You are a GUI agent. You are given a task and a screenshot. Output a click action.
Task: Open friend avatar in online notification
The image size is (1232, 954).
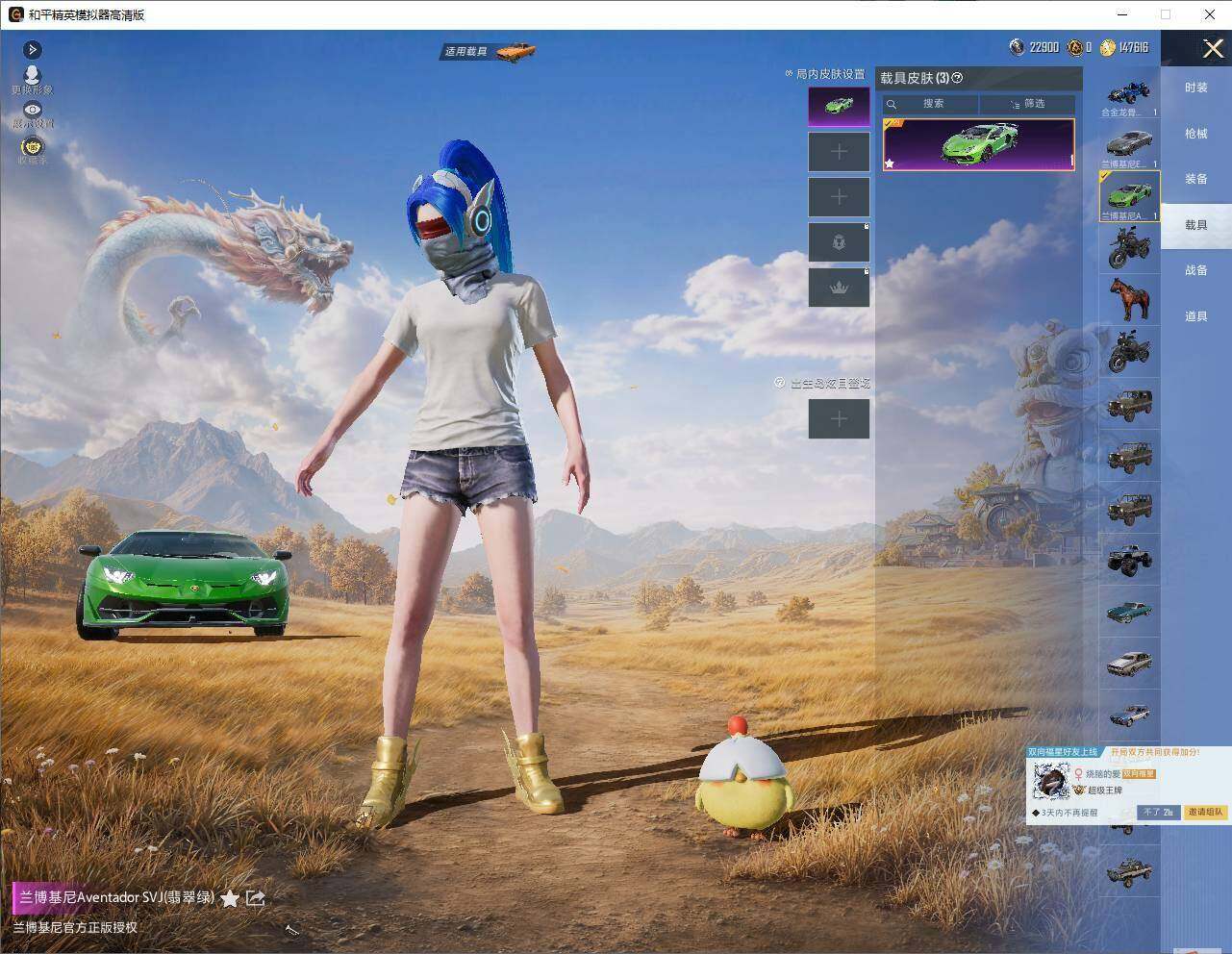[1050, 782]
